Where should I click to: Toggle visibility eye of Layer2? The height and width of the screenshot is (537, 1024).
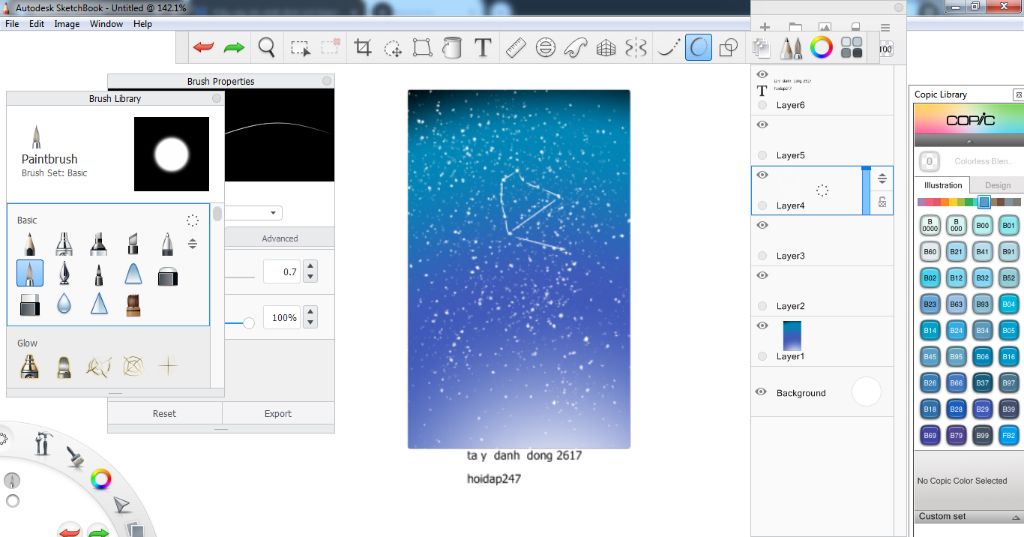(762, 276)
